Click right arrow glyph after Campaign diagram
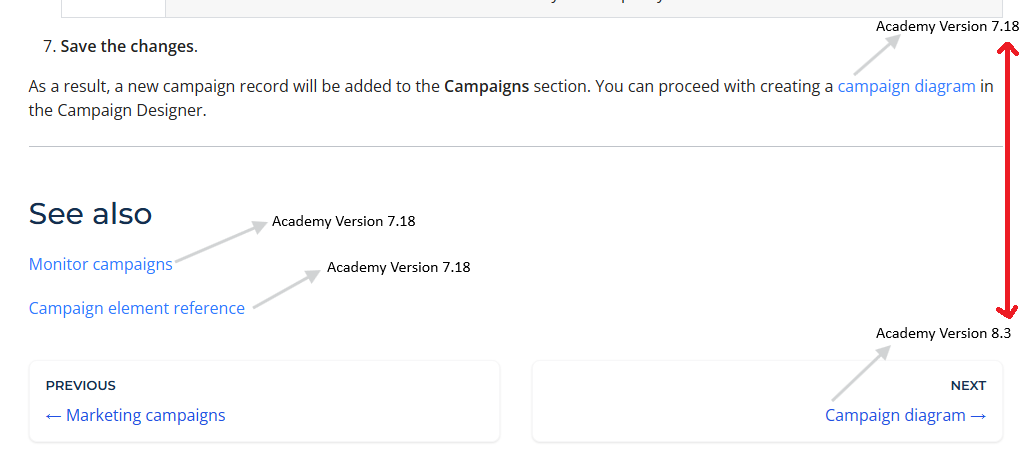 tap(978, 415)
